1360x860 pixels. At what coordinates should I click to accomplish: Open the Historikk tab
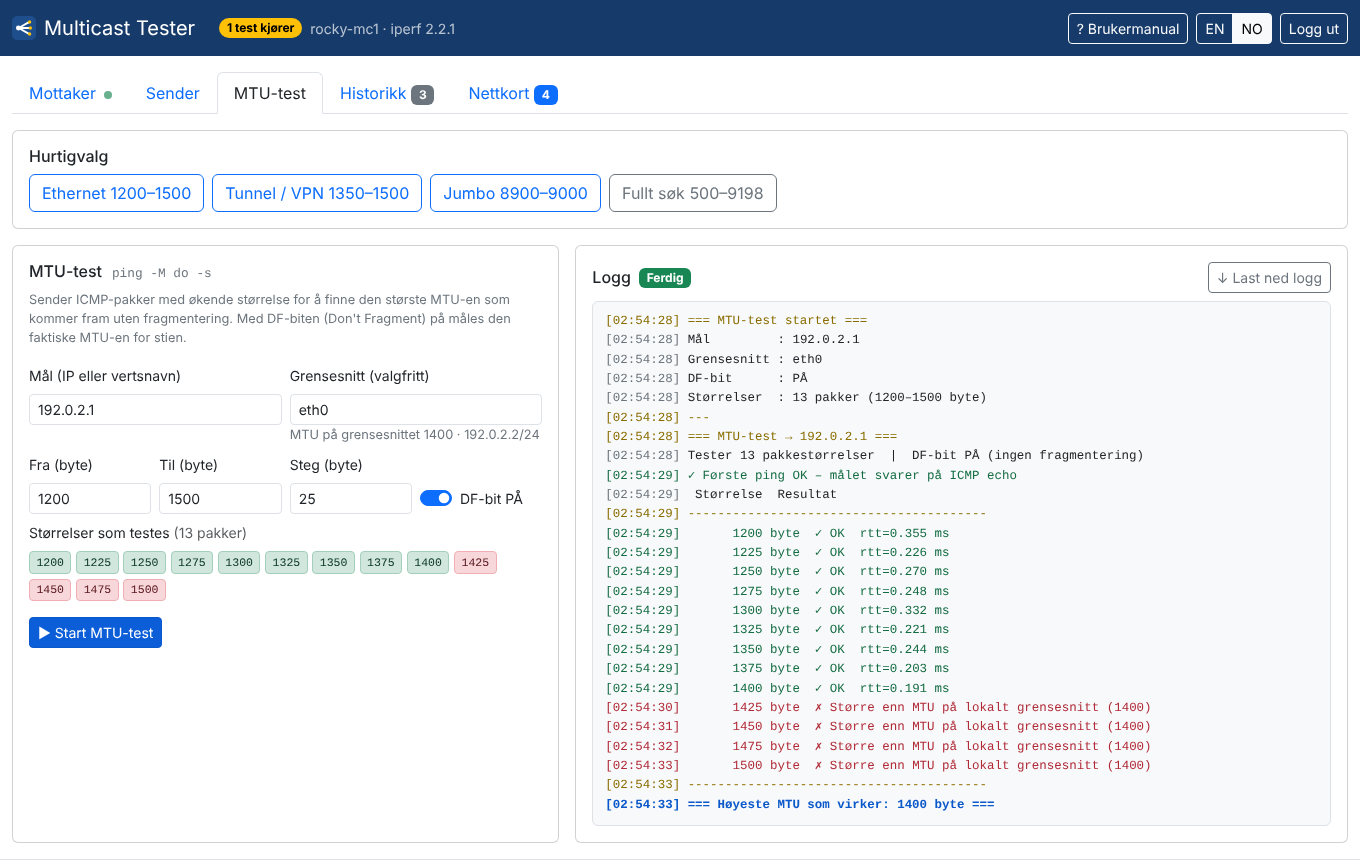click(387, 94)
